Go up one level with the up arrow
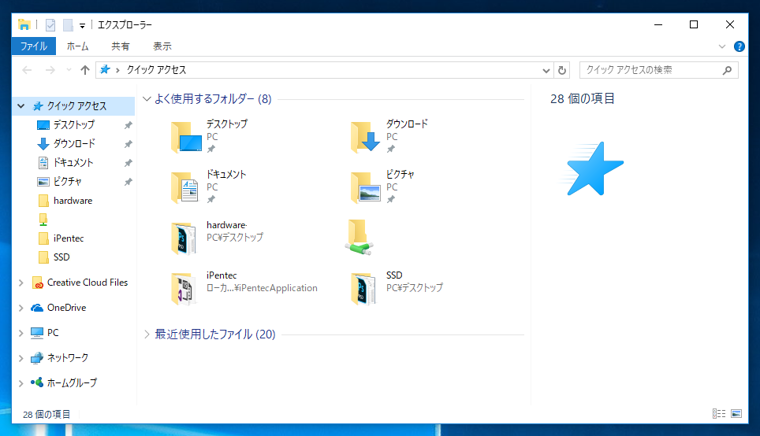This screenshot has width=760, height=436. point(85,70)
